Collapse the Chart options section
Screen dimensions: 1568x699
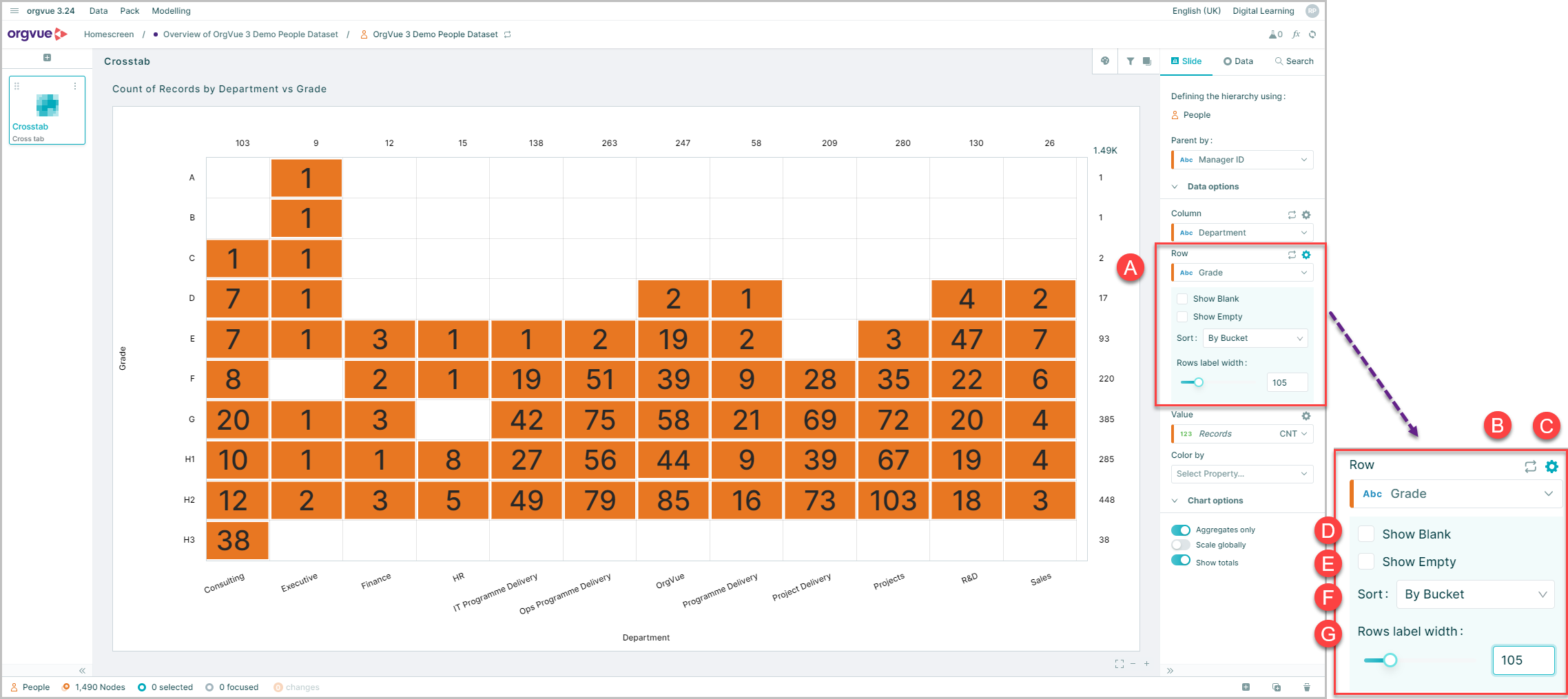pos(1208,501)
